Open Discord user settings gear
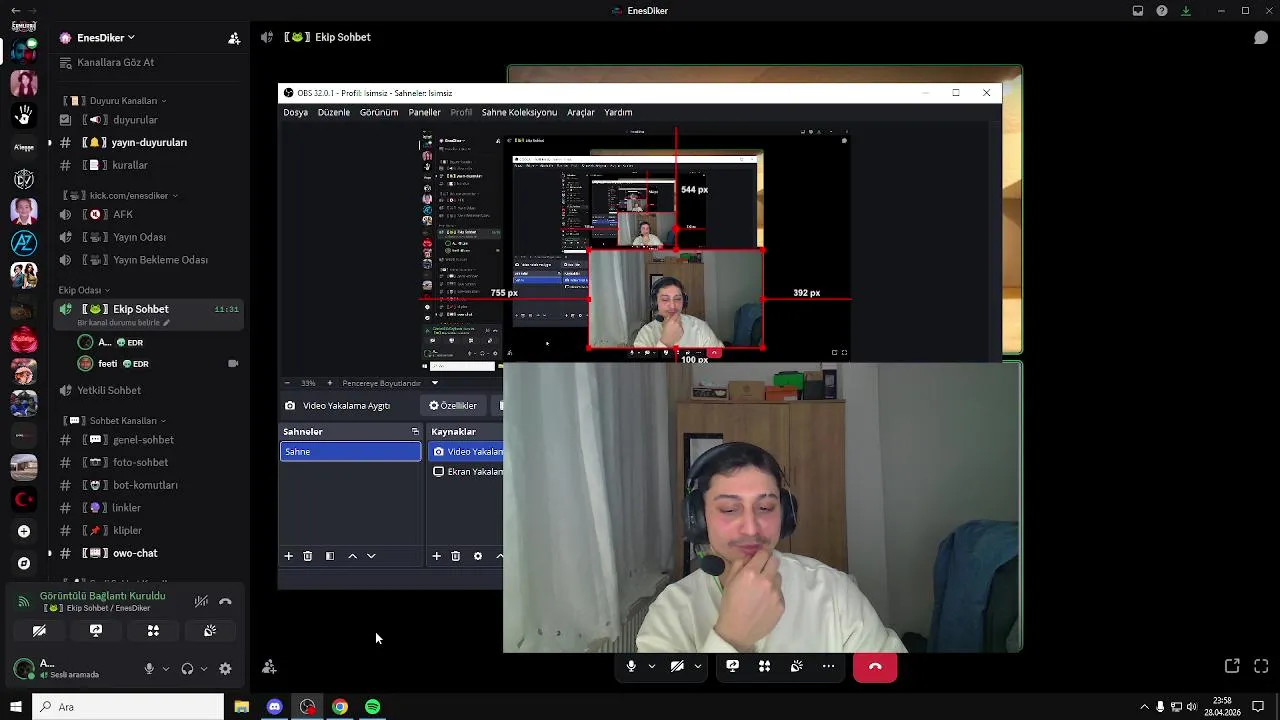 [x=225, y=669]
